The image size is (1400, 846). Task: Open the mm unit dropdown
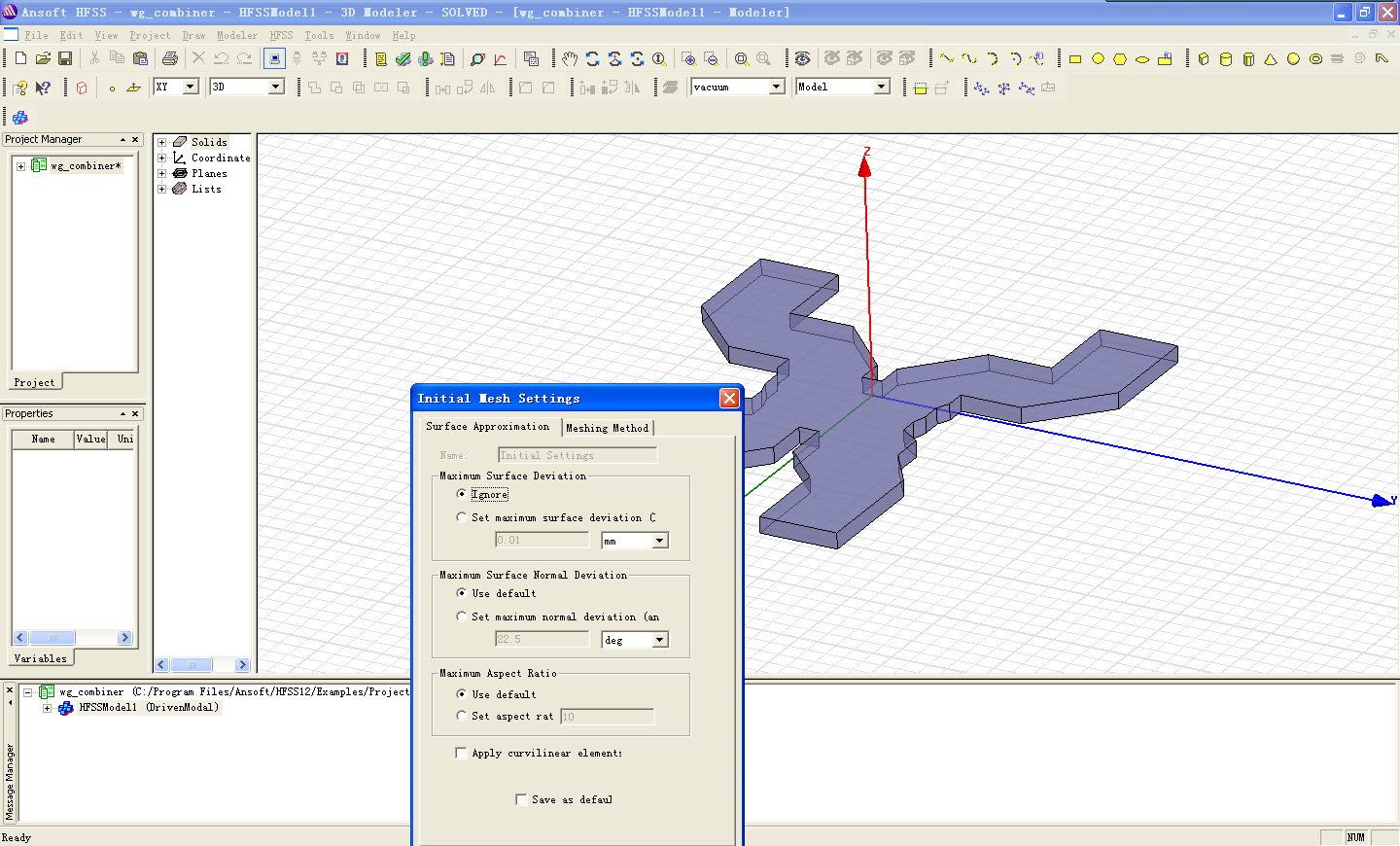[660, 541]
